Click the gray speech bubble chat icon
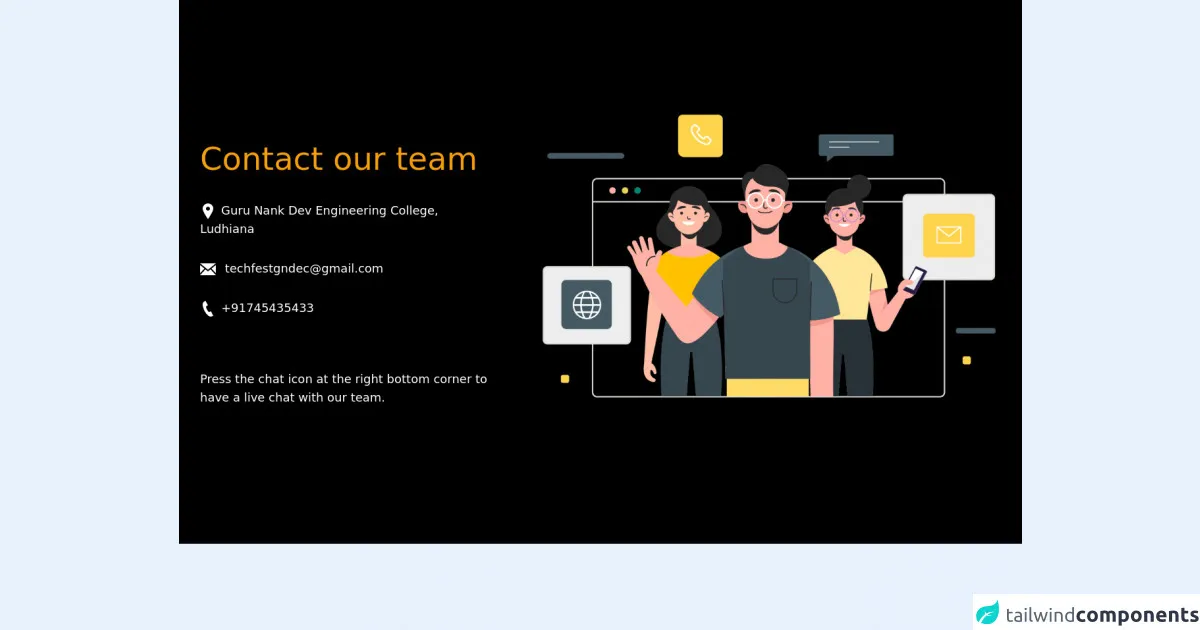Viewport: 1200px width, 630px height. coord(855,146)
